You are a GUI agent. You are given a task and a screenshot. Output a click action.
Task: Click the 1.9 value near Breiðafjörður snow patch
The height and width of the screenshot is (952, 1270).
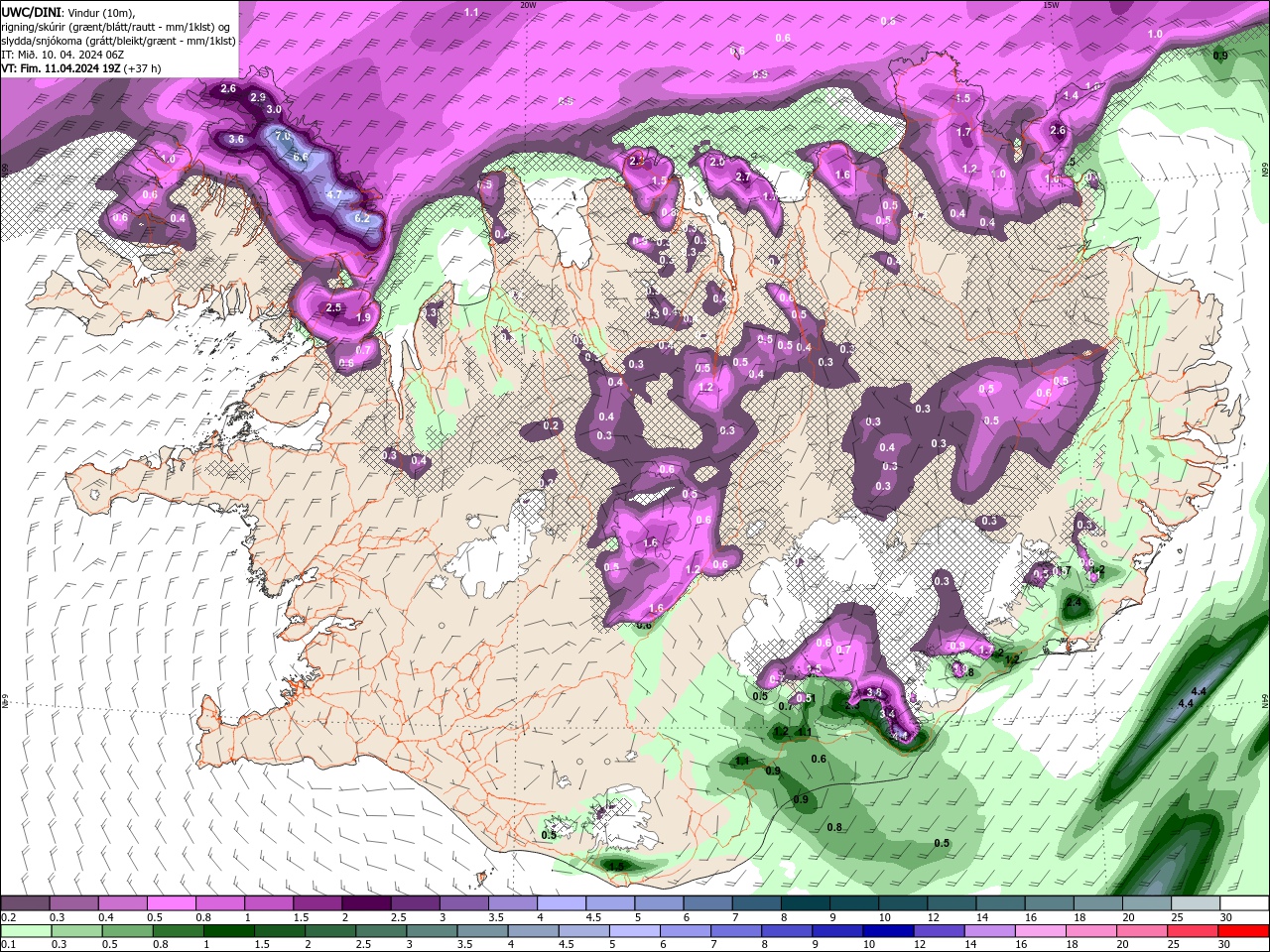click(x=363, y=317)
